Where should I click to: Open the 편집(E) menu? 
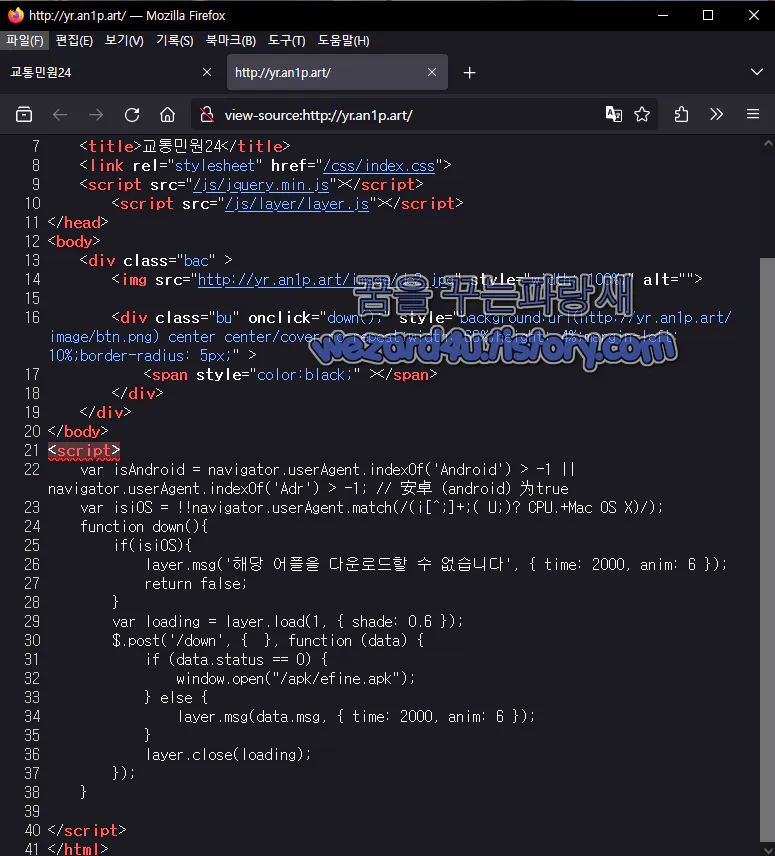point(74,40)
